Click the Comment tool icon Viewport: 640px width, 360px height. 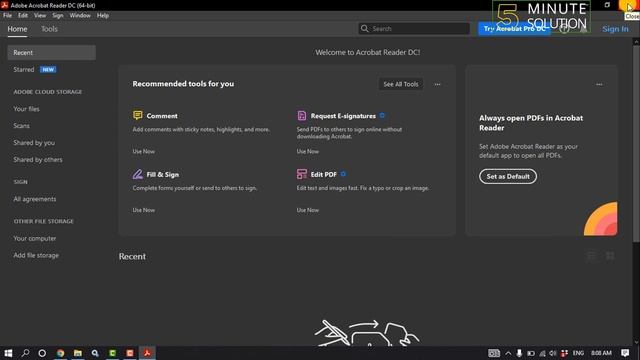[x=138, y=116]
